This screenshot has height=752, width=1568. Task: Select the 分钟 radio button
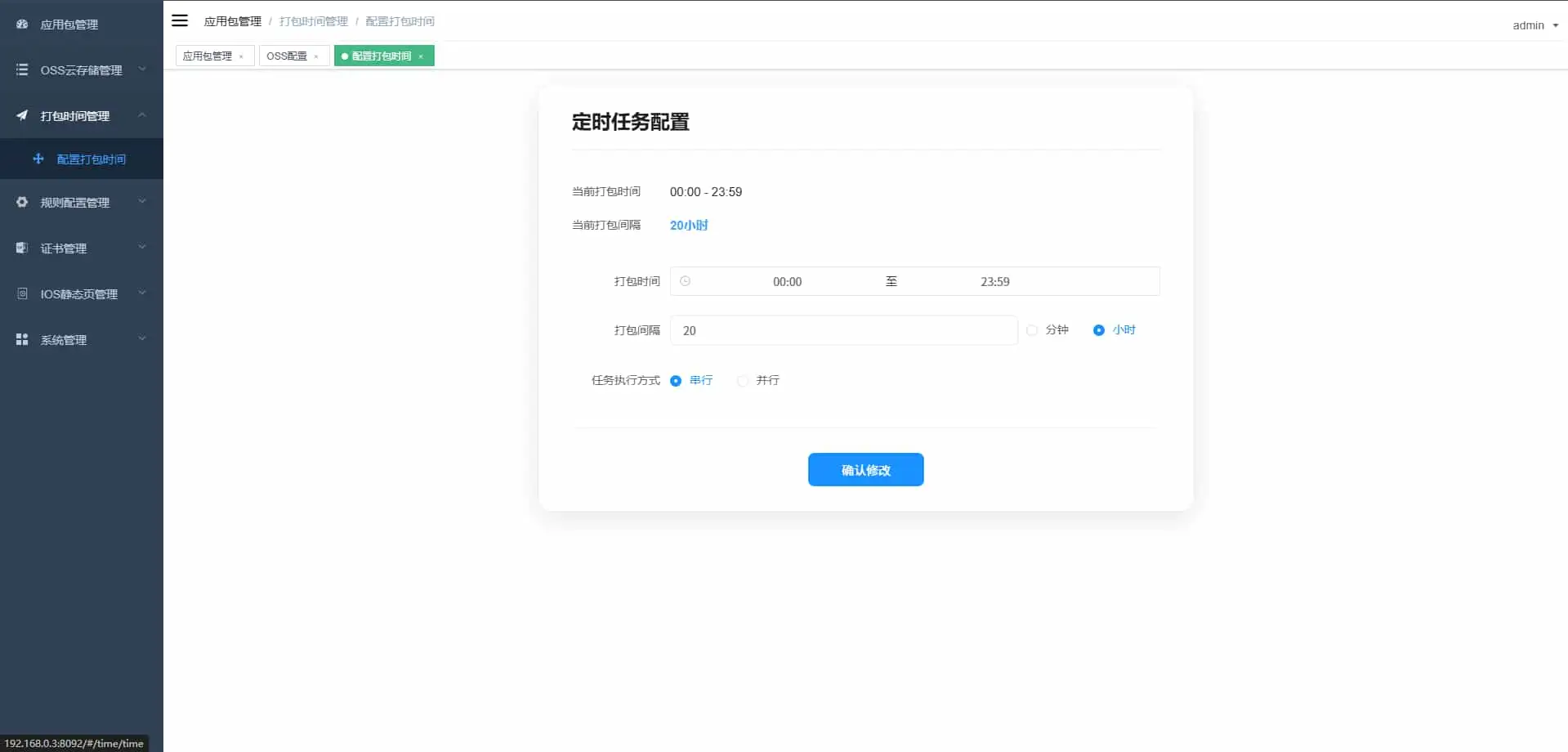pos(1032,330)
